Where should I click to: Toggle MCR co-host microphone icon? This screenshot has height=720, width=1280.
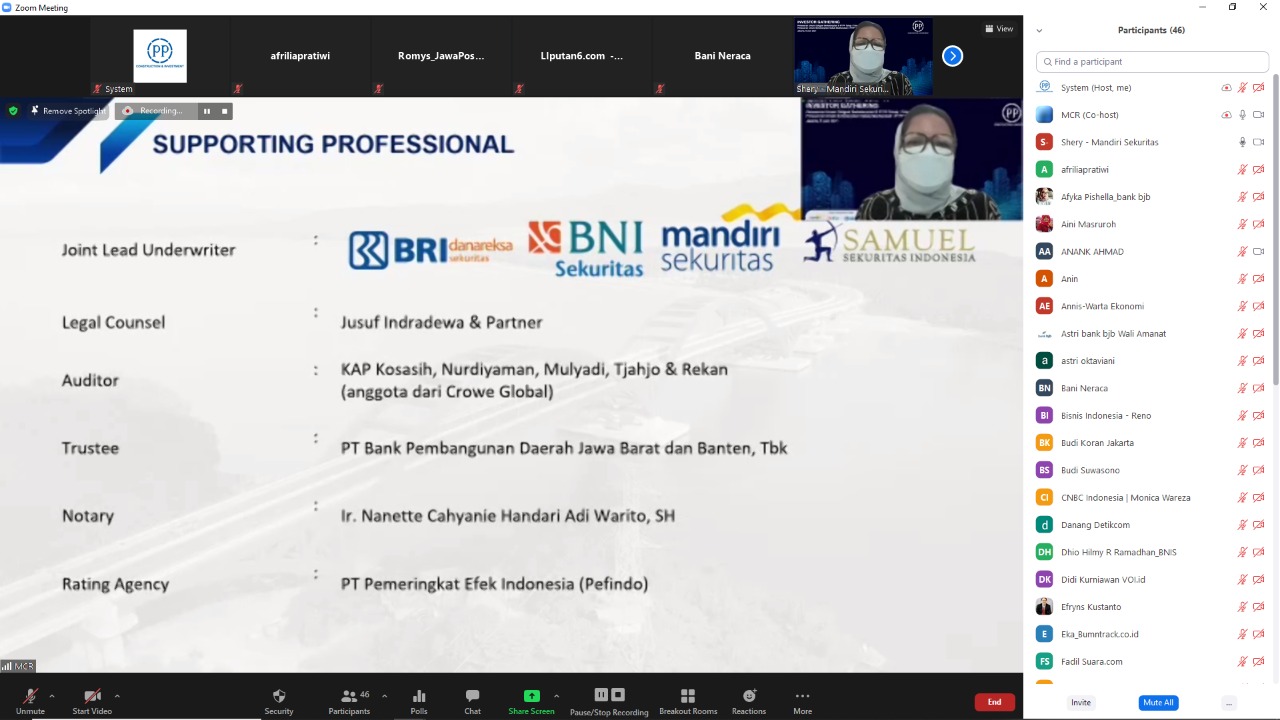[x=1243, y=115]
